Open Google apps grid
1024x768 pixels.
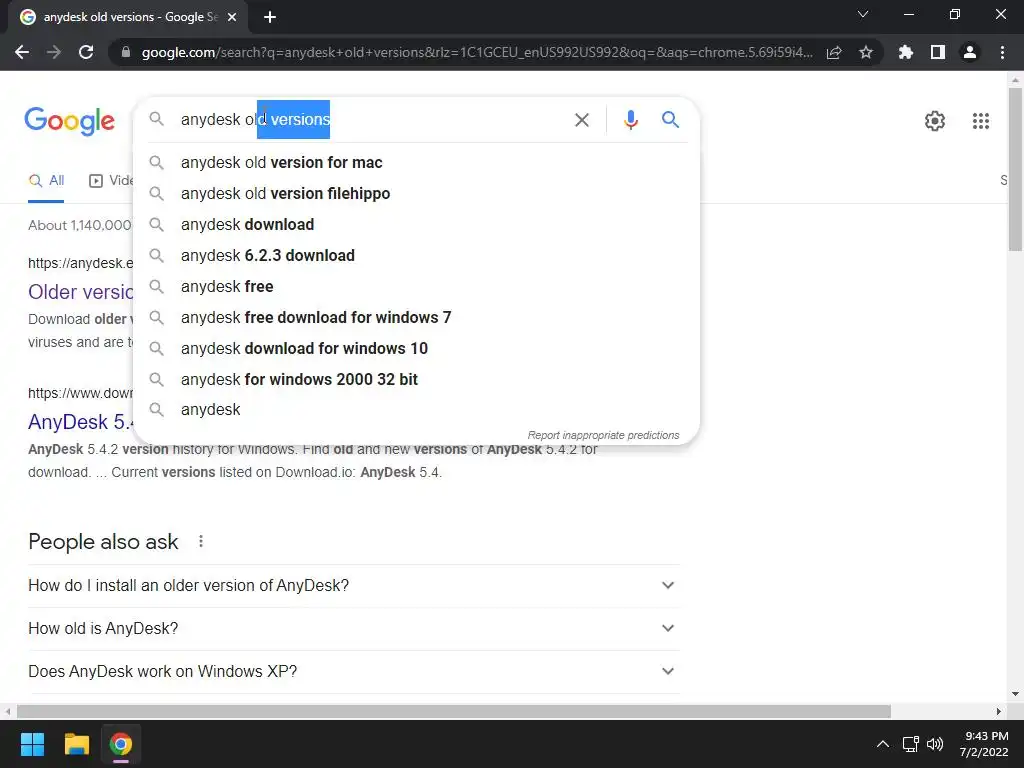[980, 121]
